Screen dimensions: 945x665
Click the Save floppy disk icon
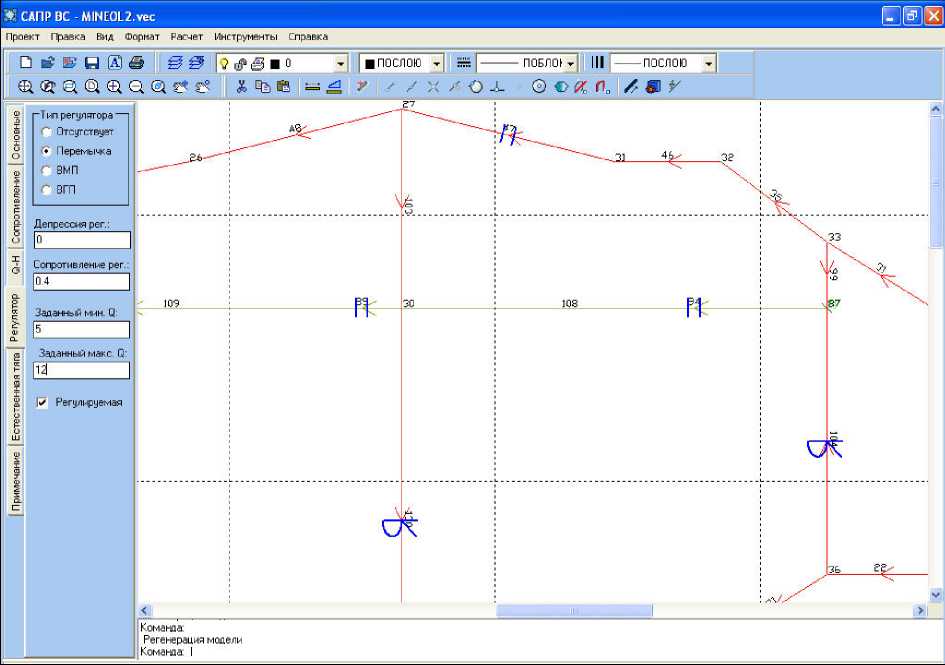pos(92,63)
